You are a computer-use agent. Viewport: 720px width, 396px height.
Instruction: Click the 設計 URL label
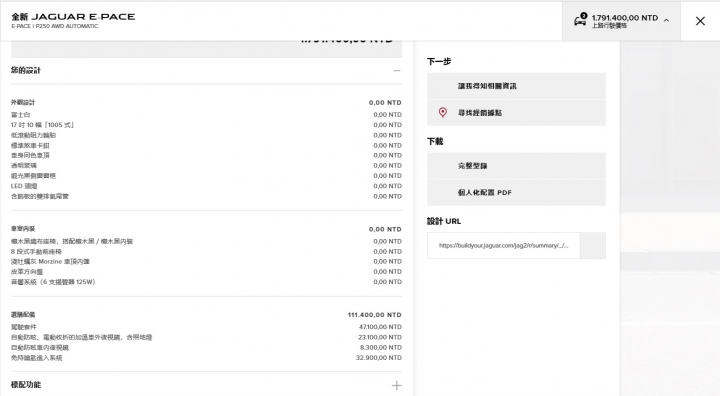(444, 221)
